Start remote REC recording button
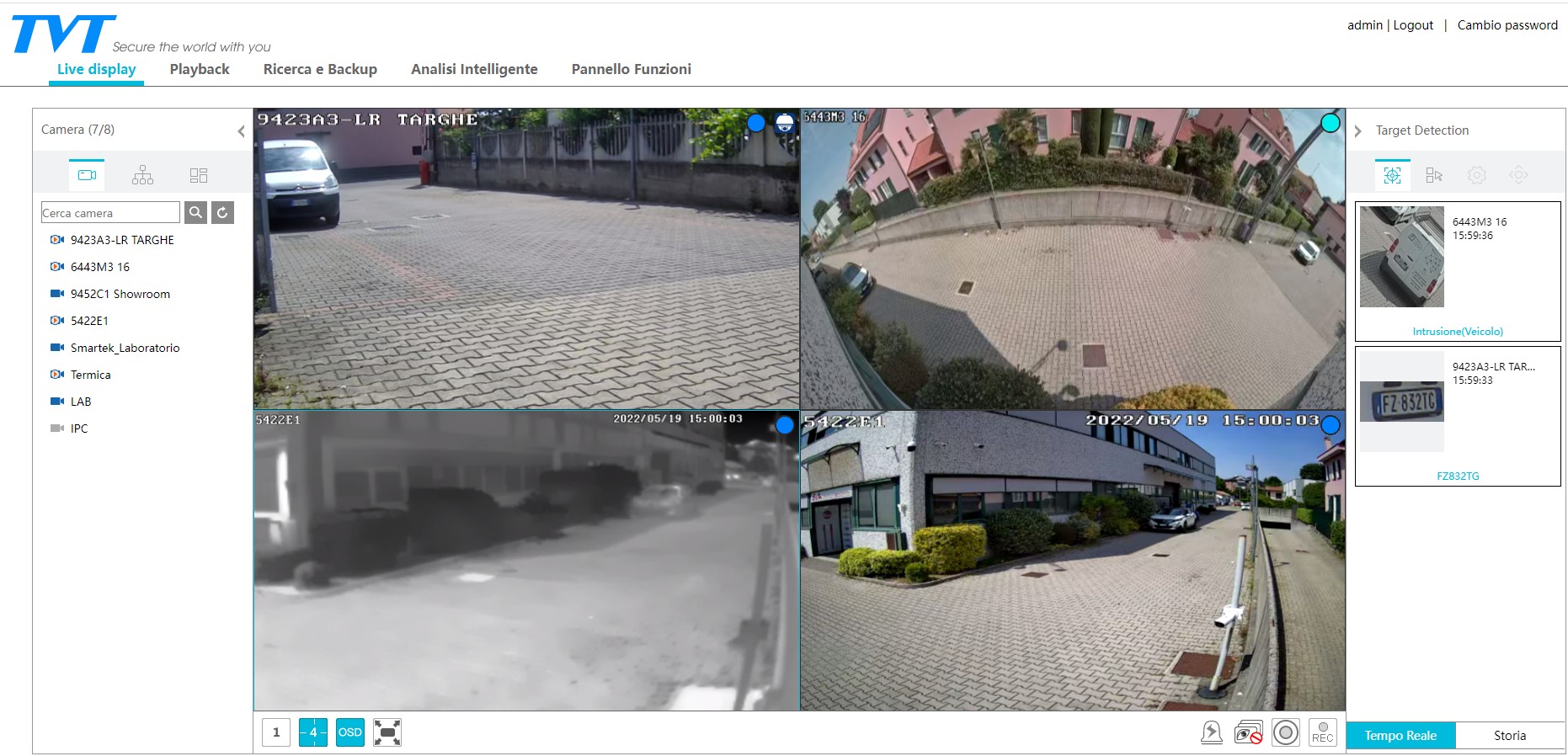This screenshot has height=756, width=1568. pyautogui.click(x=1323, y=732)
